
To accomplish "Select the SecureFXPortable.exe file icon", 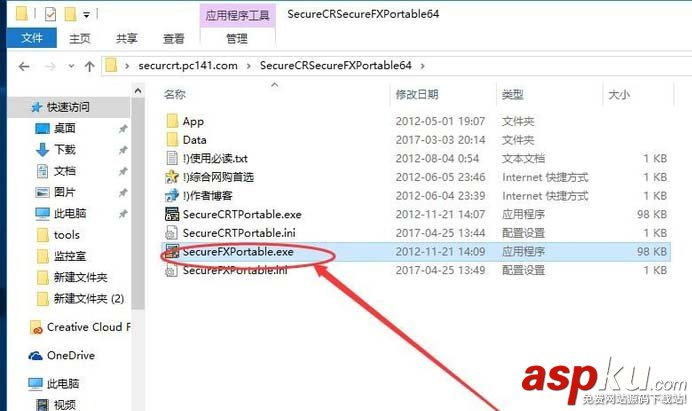I will (x=172, y=251).
